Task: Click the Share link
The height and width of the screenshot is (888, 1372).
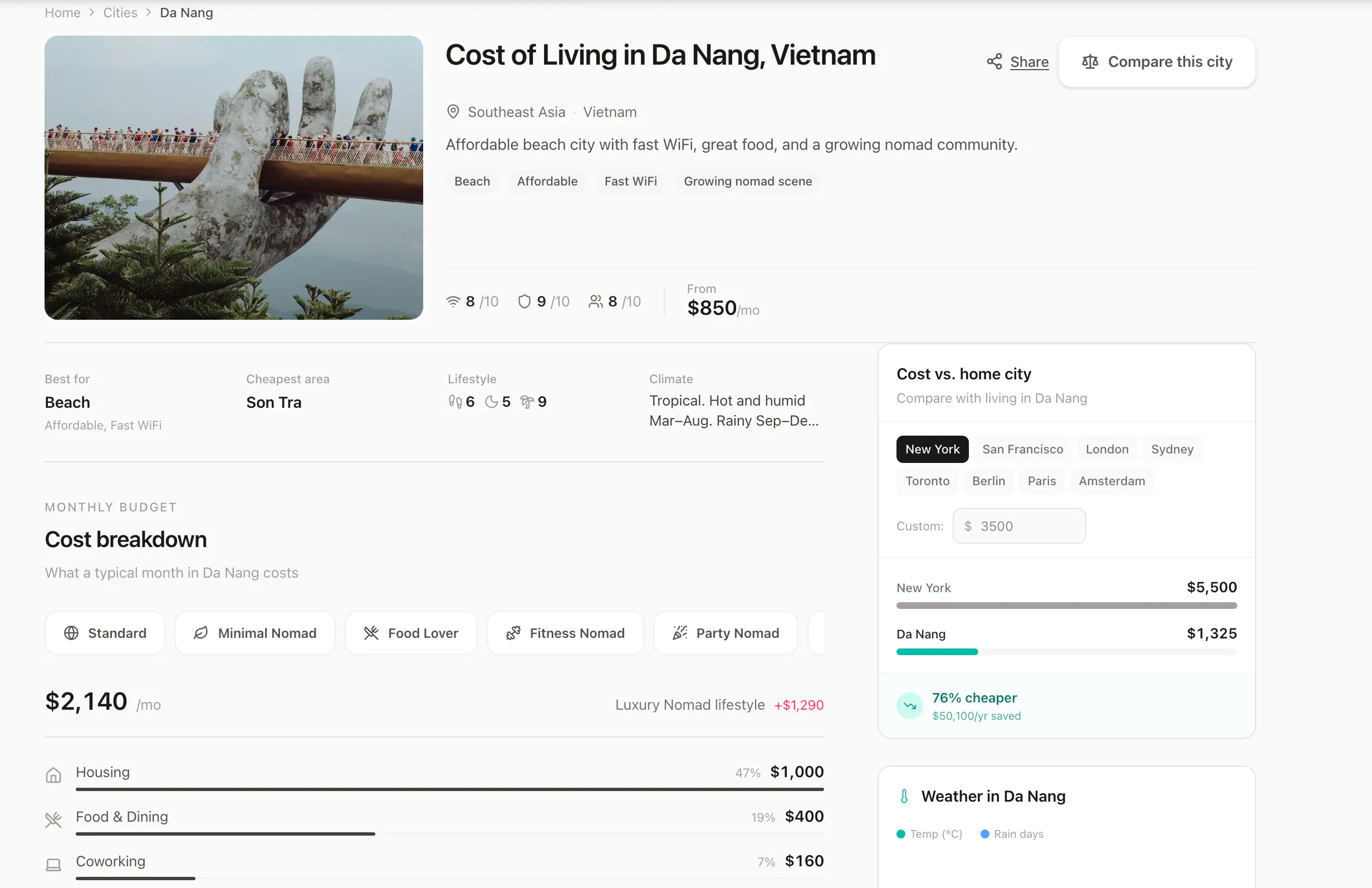Action: click(x=1029, y=62)
